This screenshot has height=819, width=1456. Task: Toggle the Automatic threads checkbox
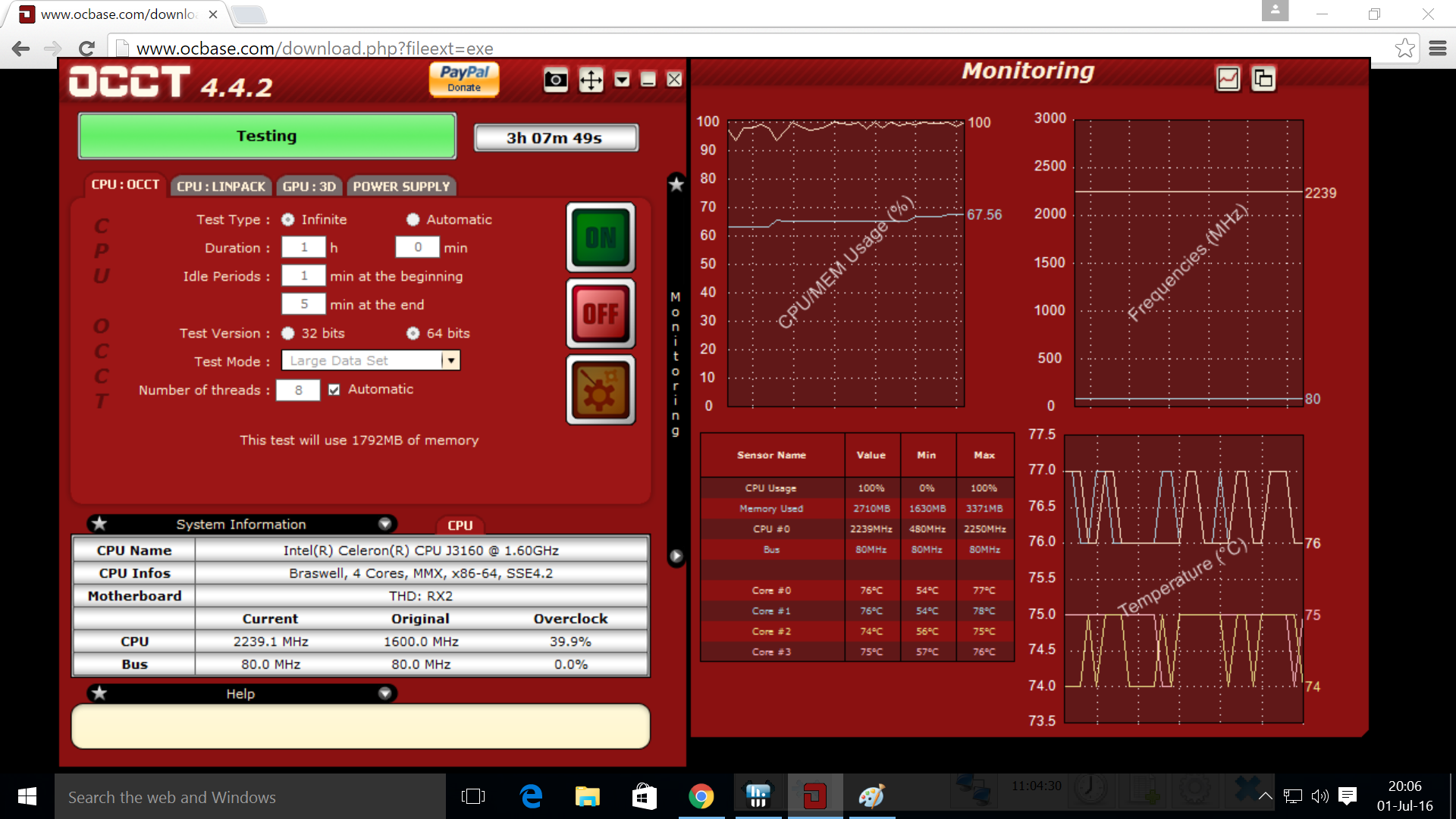pyautogui.click(x=334, y=390)
